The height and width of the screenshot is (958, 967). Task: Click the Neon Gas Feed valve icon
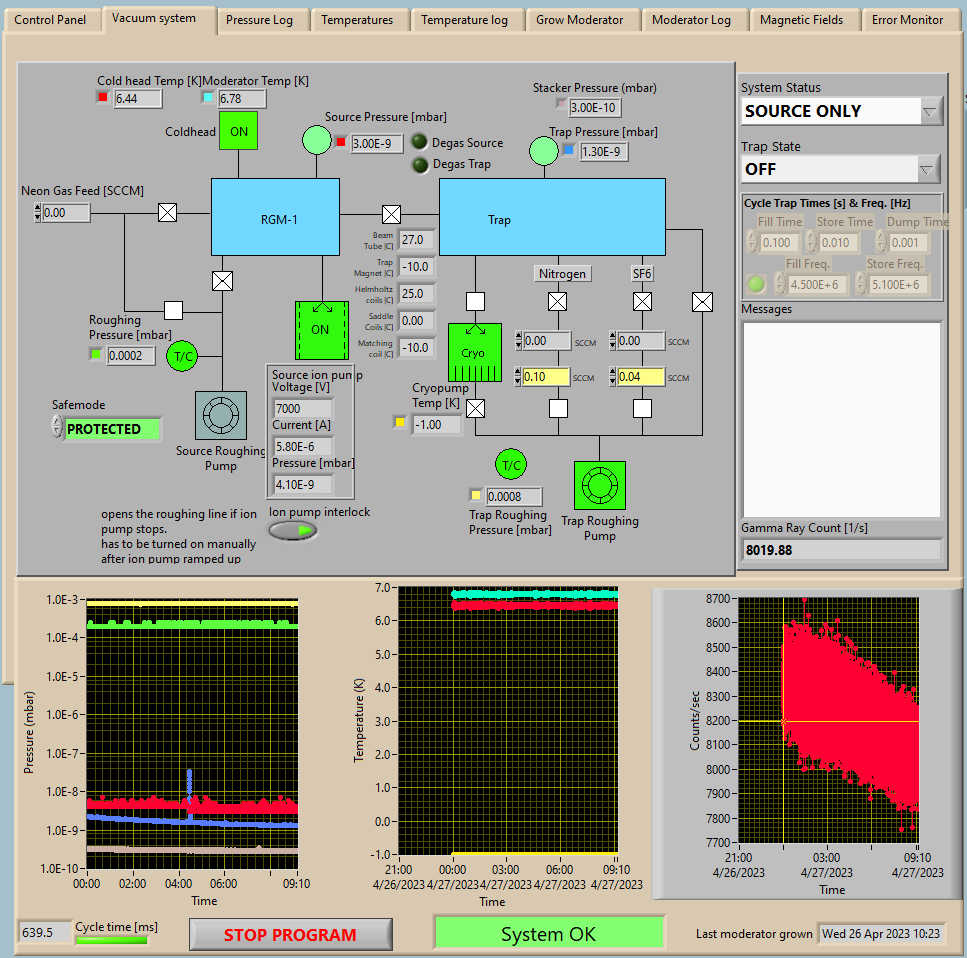pos(168,212)
